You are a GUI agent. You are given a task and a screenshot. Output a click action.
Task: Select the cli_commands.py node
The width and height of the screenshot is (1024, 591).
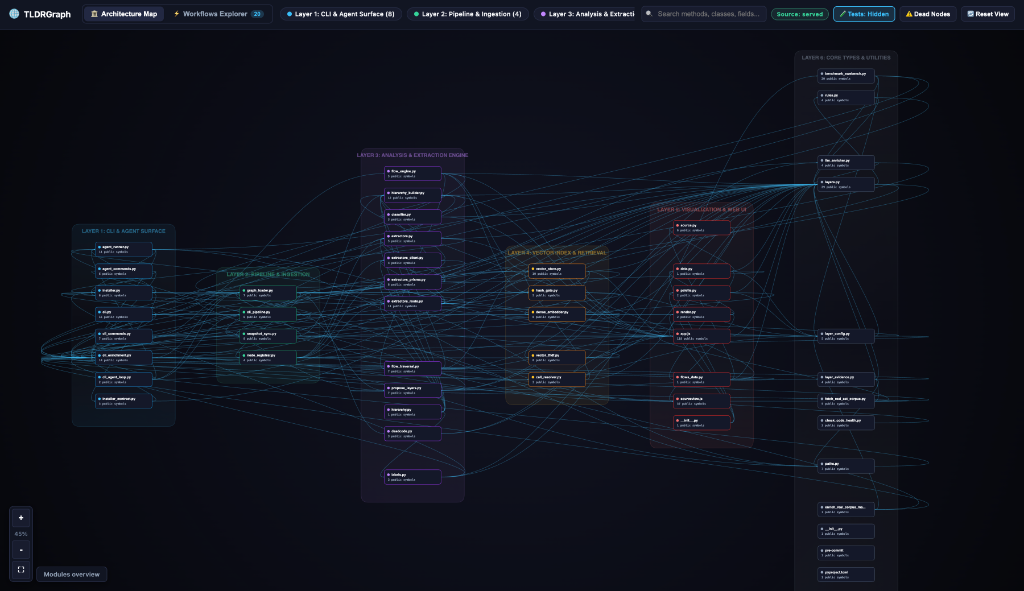(x=123, y=336)
